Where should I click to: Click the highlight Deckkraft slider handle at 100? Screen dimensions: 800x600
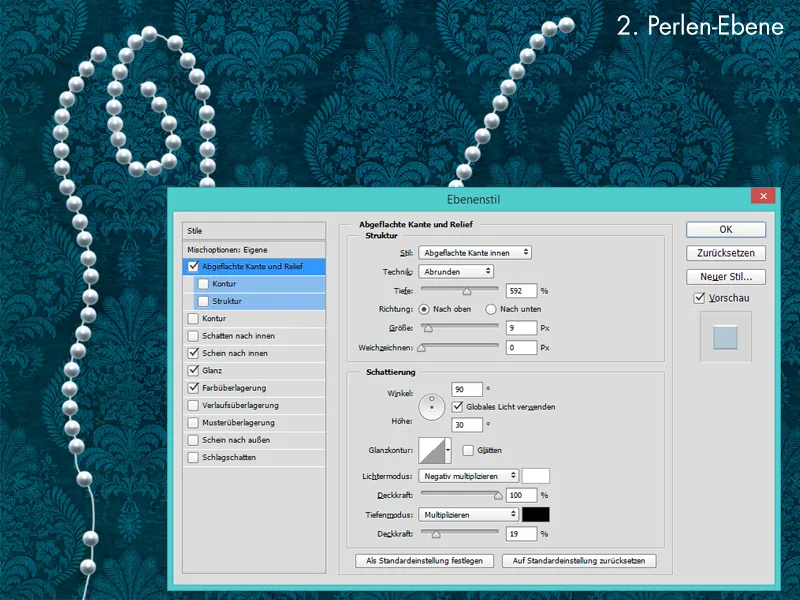pyautogui.click(x=498, y=496)
